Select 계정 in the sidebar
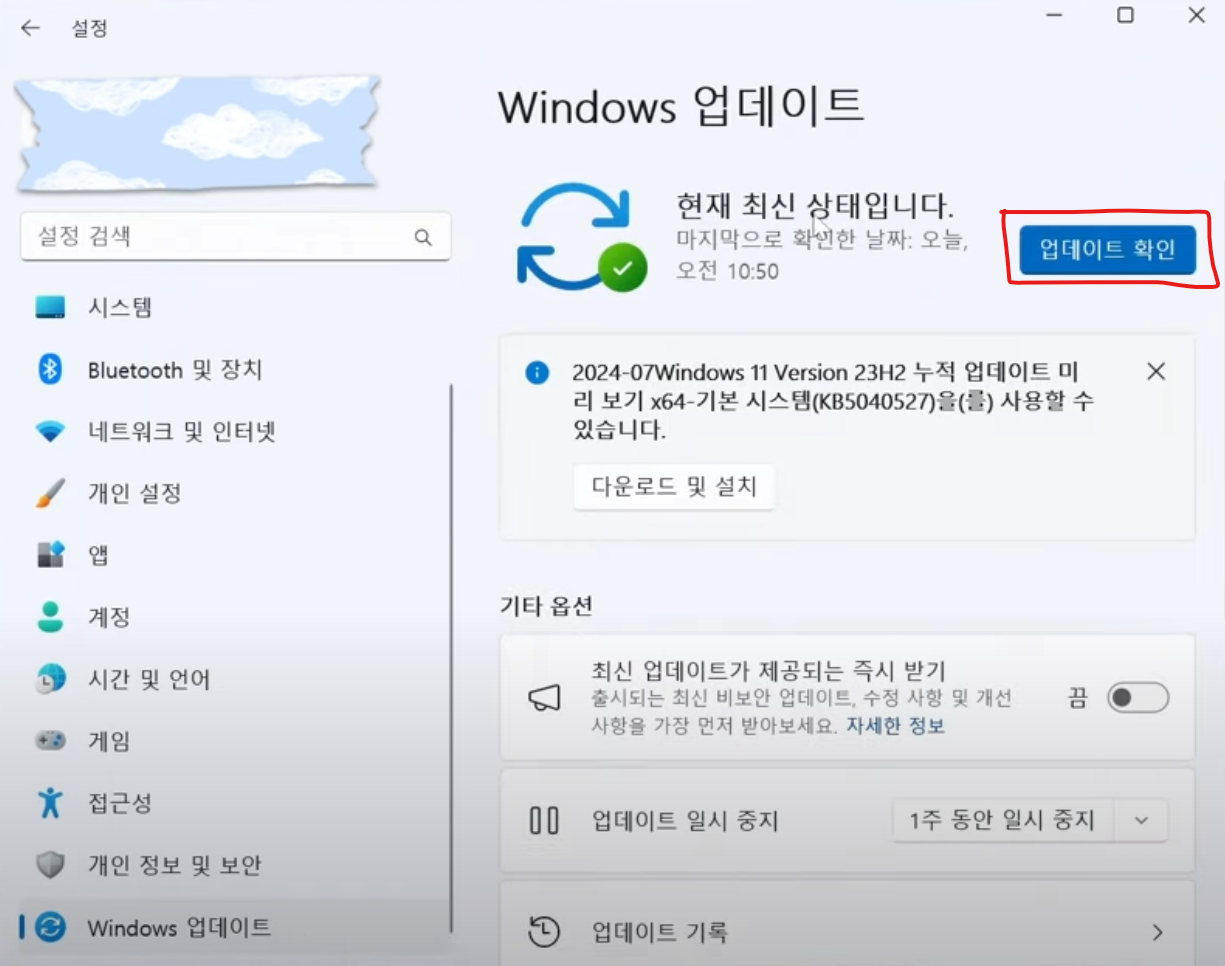1225x966 pixels. pyautogui.click(x=110, y=617)
